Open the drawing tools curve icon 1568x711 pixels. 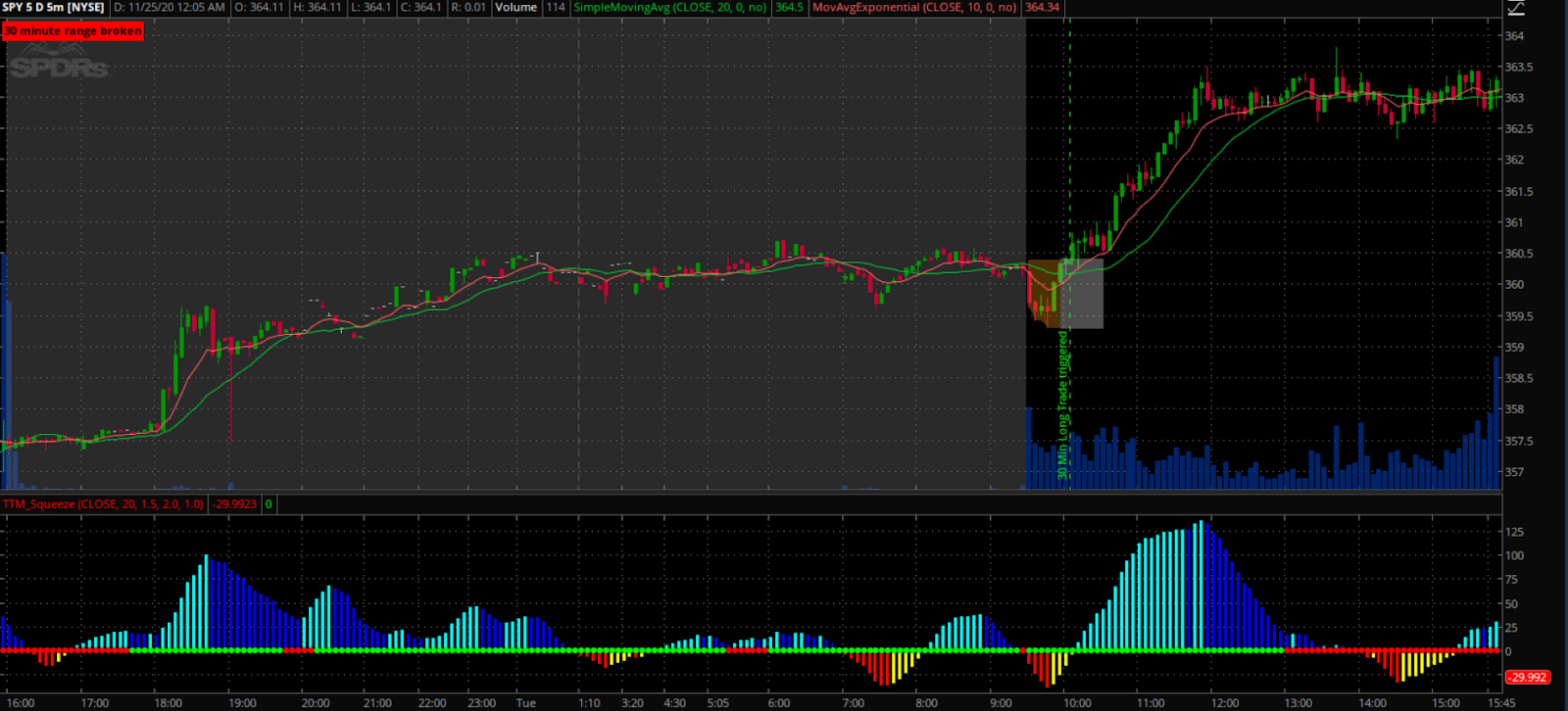click(x=1515, y=8)
